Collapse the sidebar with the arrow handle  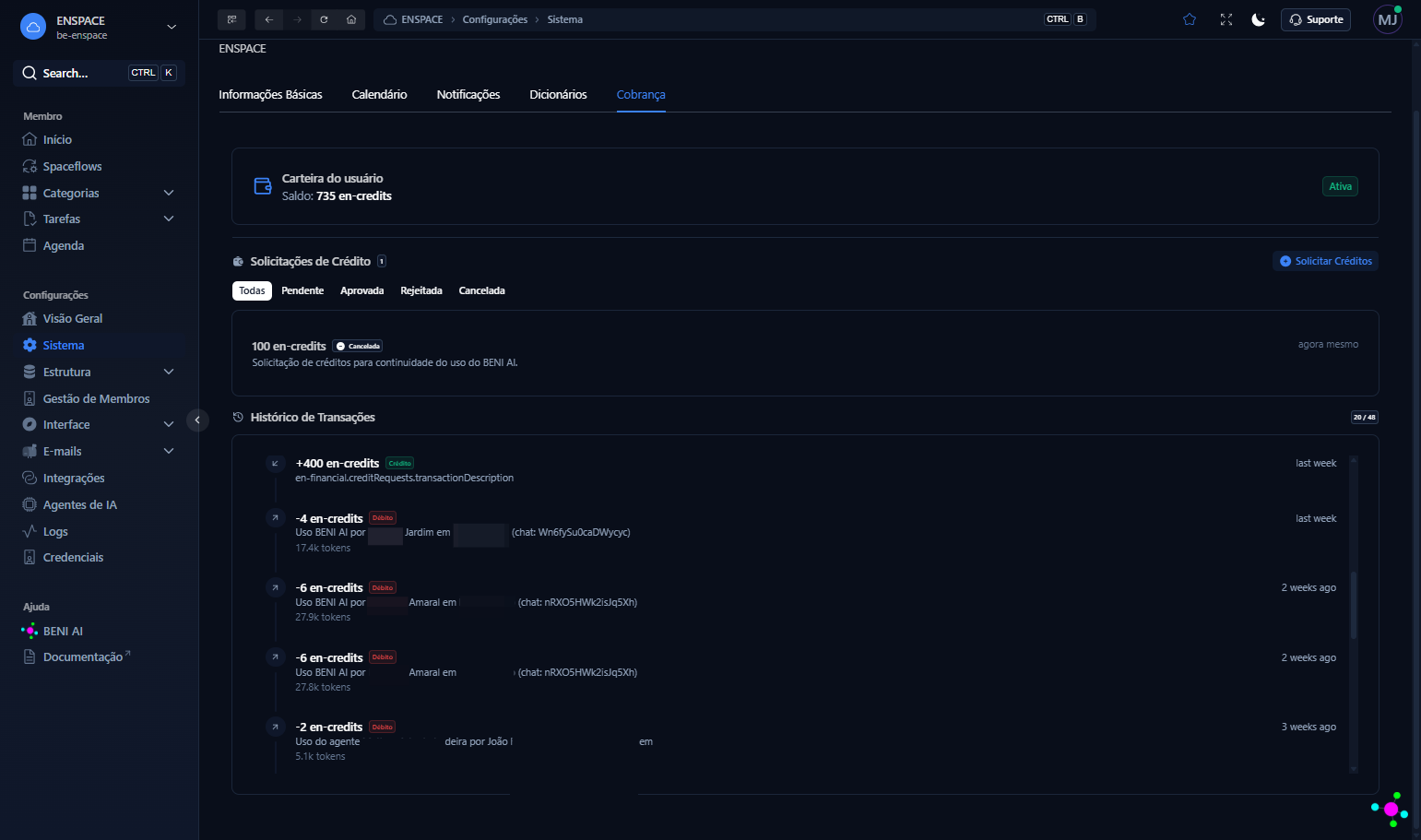pyautogui.click(x=197, y=420)
